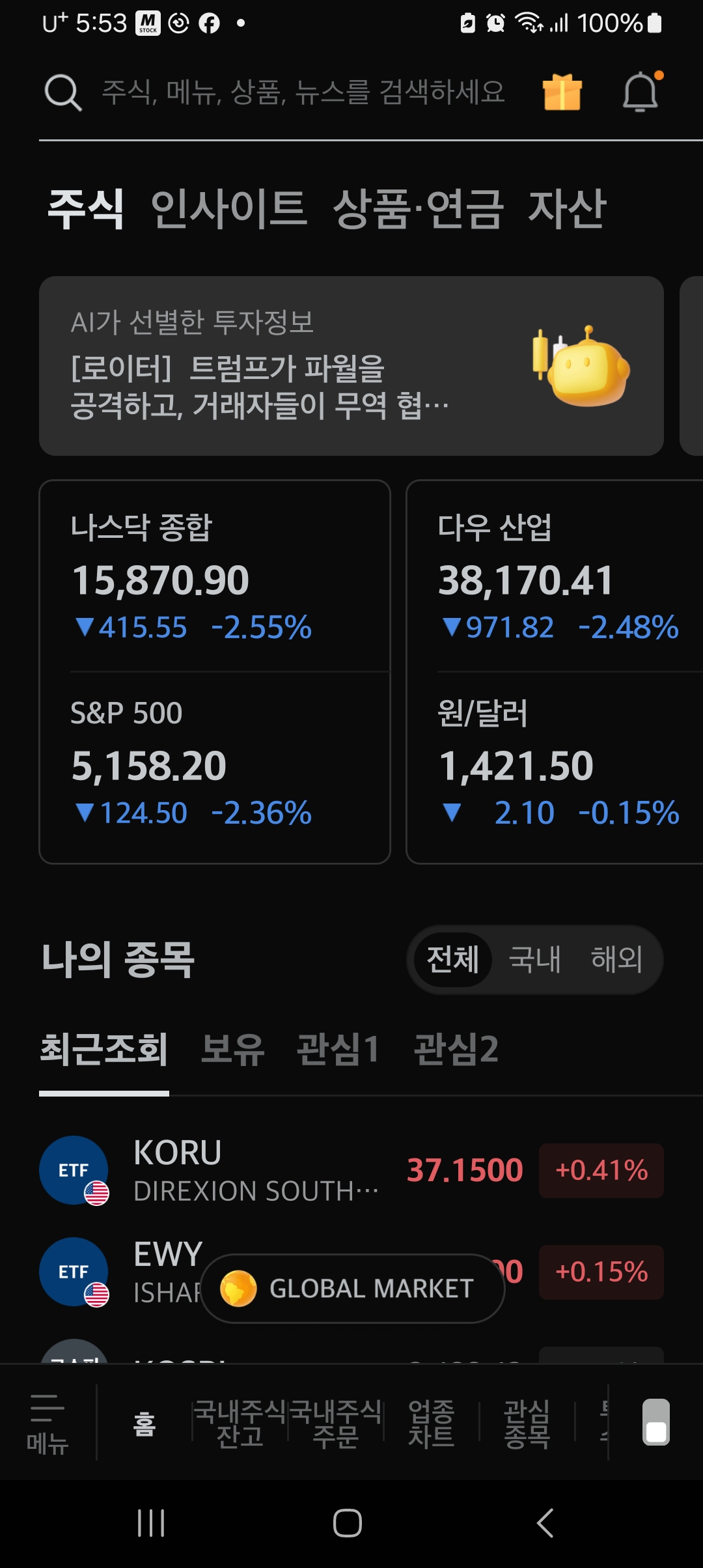Viewport: 703px width, 1568px height.
Task: Tap the search magnifier icon
Action: [x=62, y=92]
